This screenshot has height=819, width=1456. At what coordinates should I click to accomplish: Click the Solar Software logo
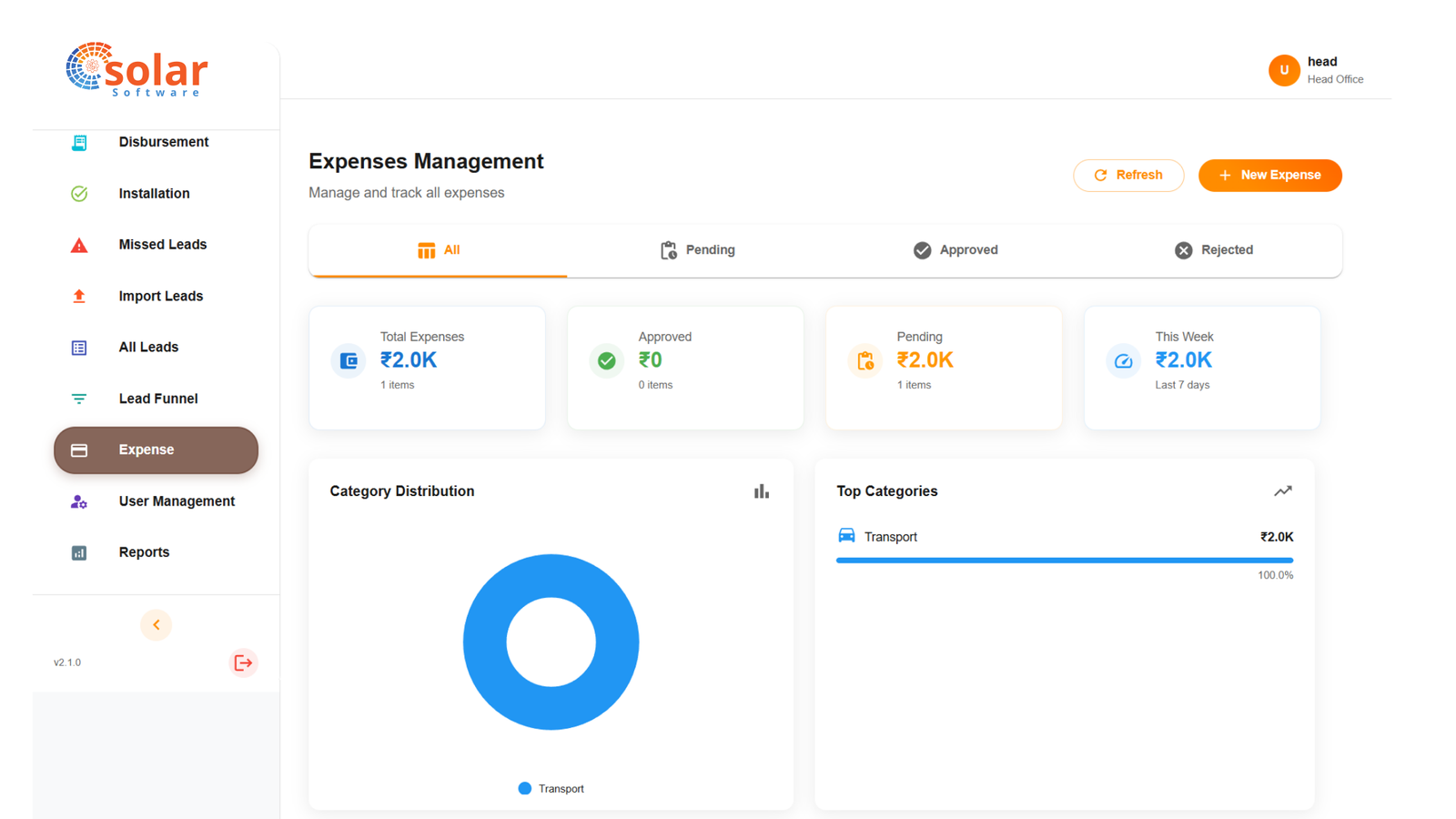136,70
